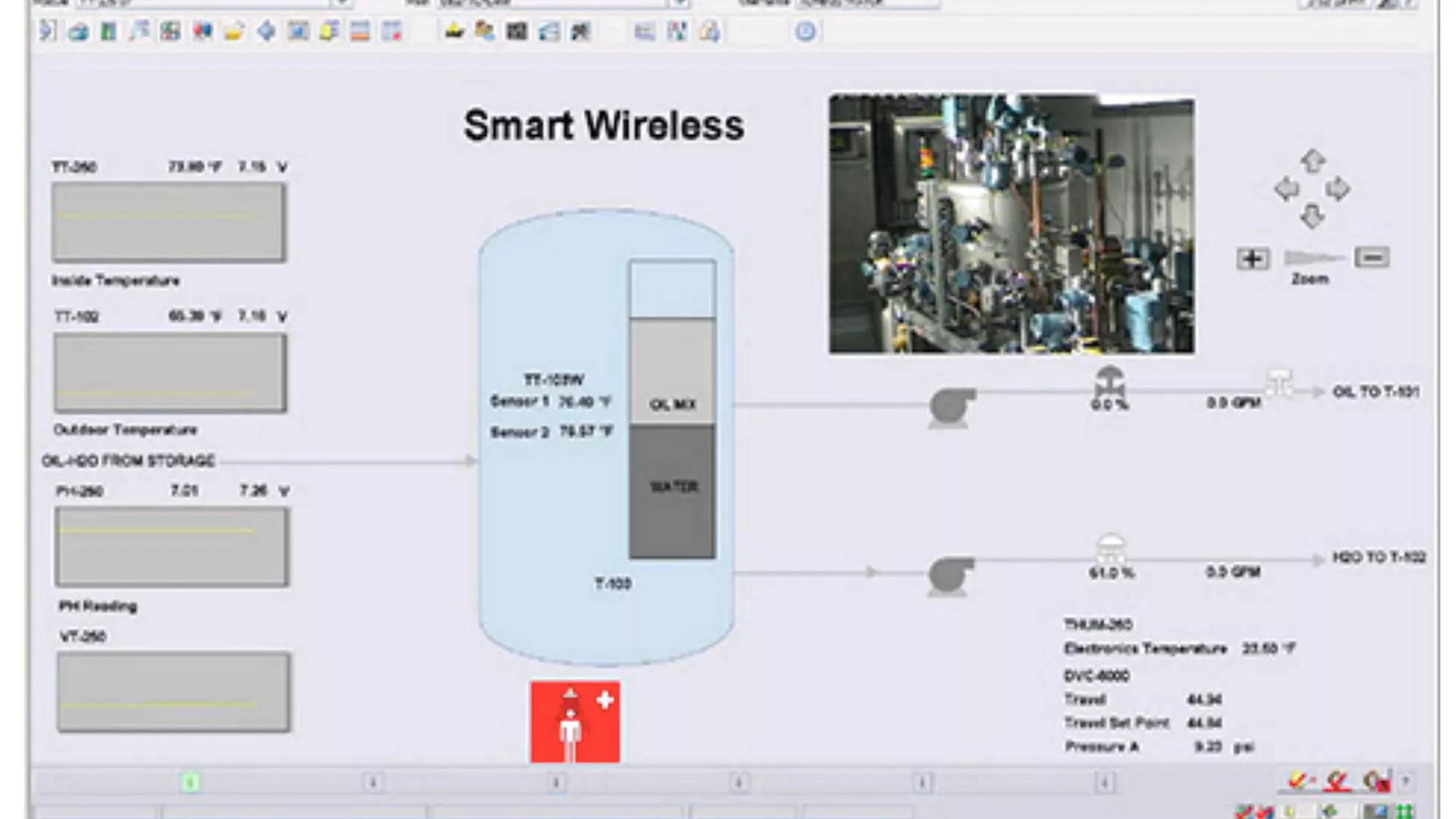Screen dimensions: 1456x819
Task: Open the middle dropdown in the top bar
Action: 679,4
